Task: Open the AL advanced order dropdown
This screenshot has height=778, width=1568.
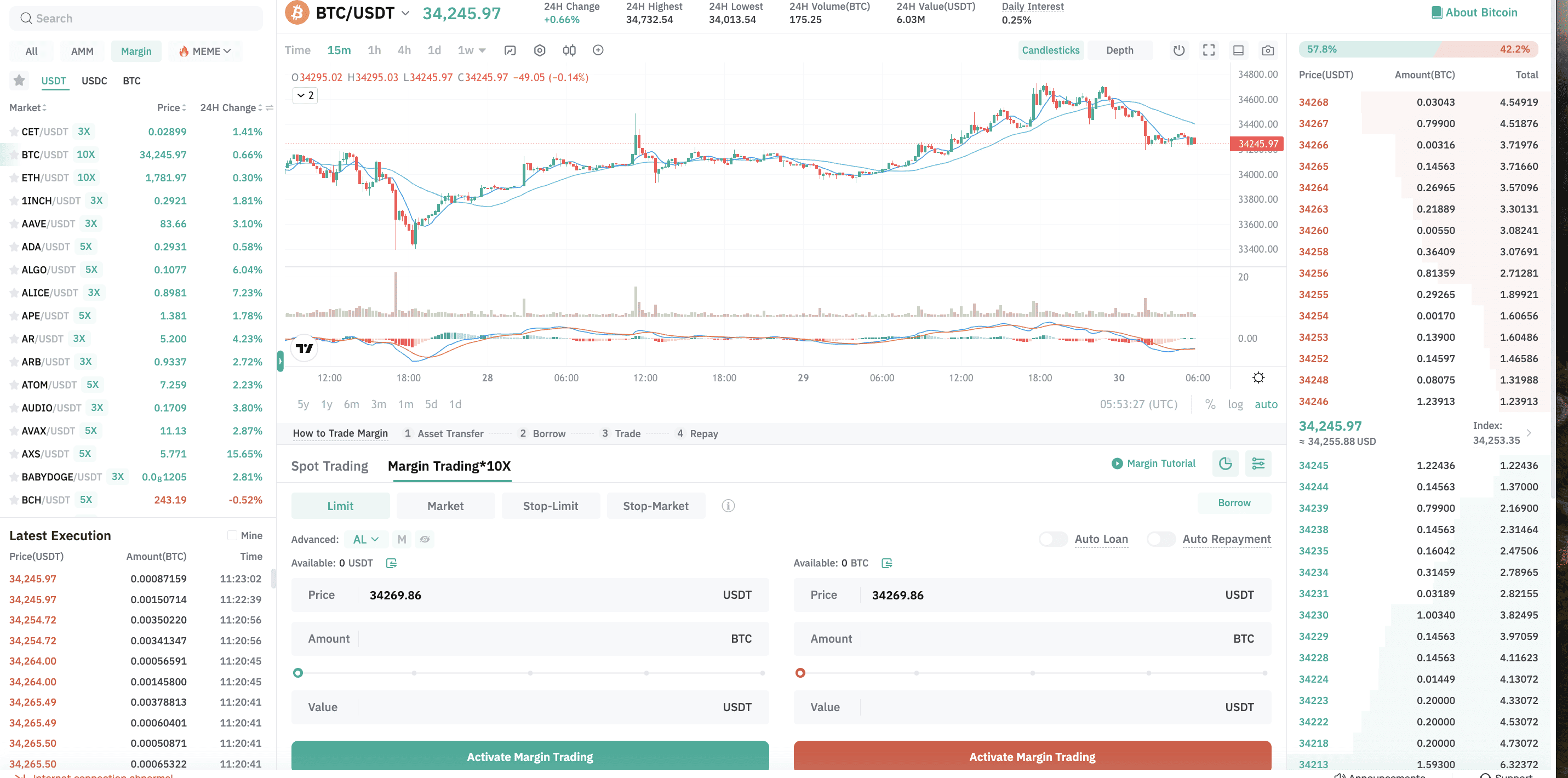Action: [x=365, y=539]
